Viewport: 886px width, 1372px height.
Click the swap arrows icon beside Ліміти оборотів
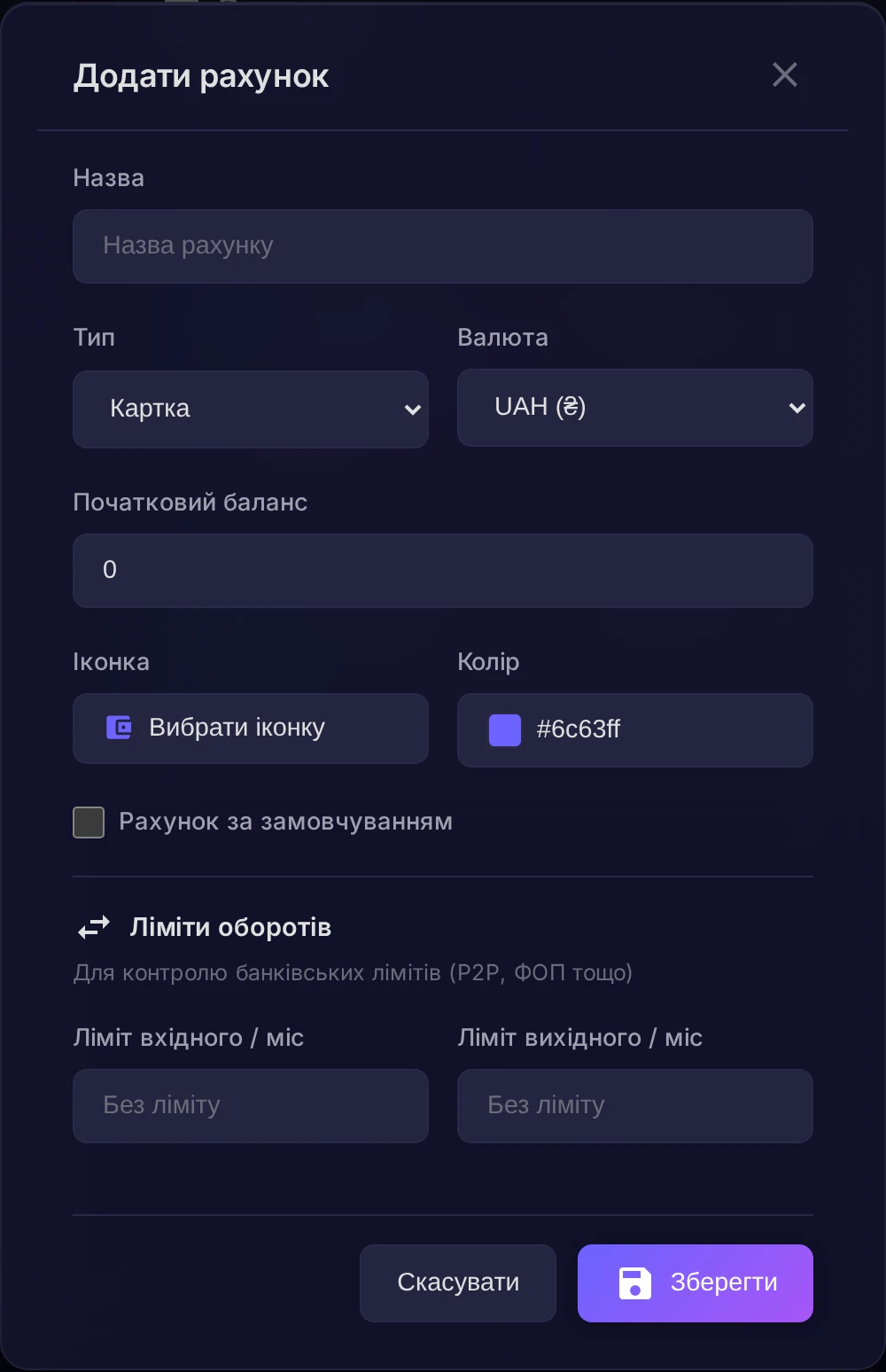click(93, 927)
